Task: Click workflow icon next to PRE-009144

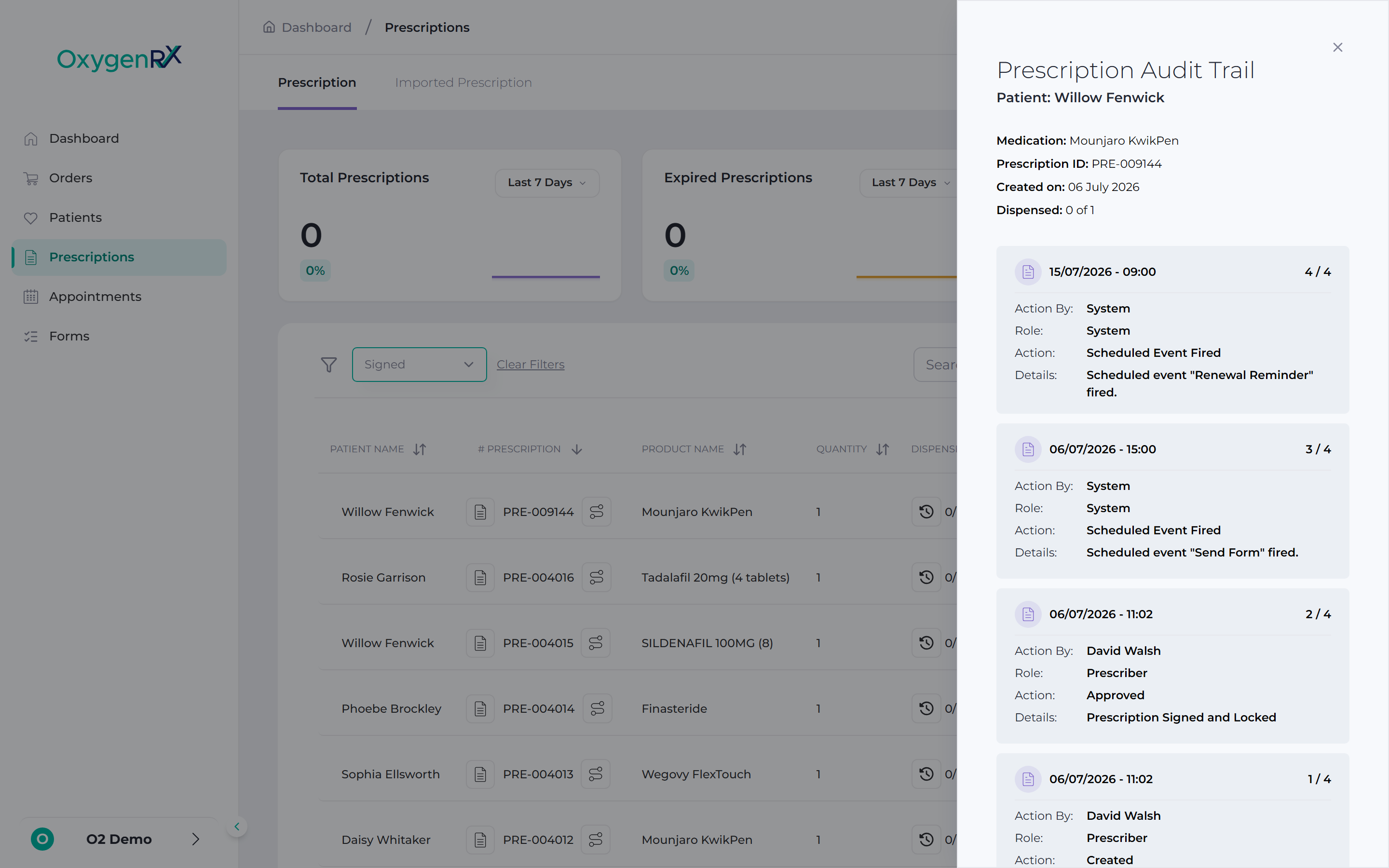Action: pyautogui.click(x=596, y=512)
